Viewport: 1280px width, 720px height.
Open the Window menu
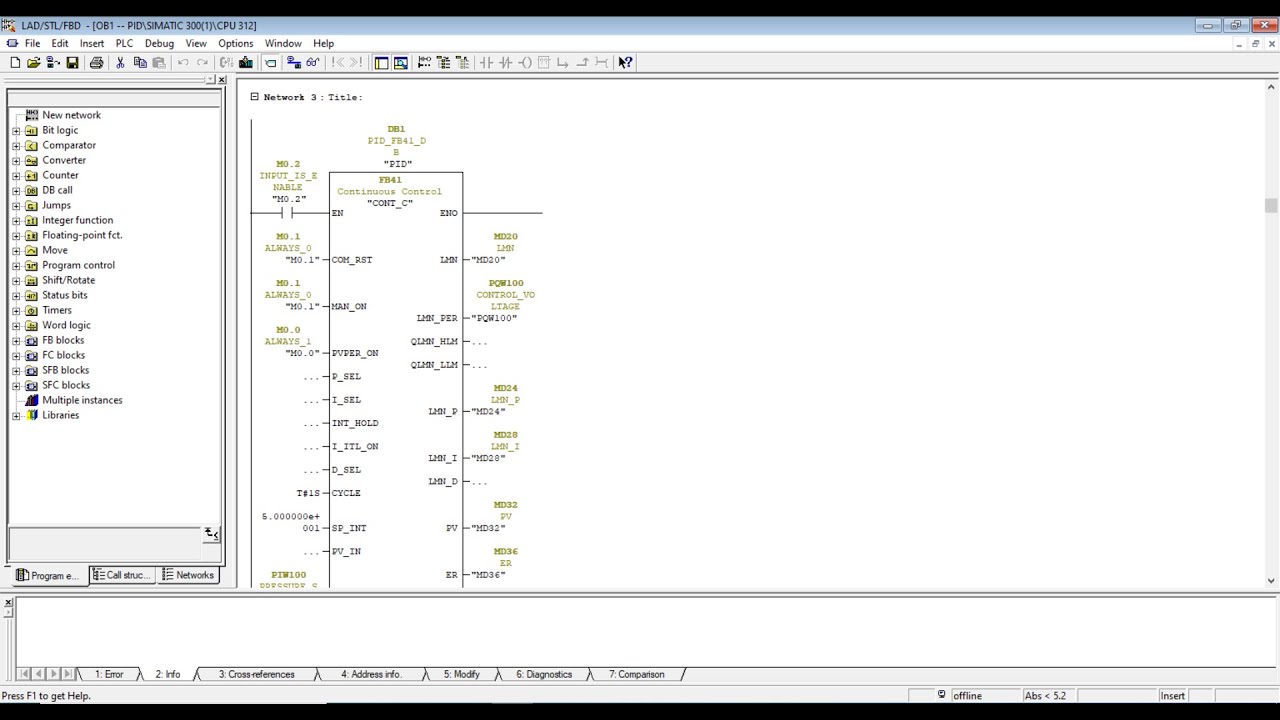283,43
